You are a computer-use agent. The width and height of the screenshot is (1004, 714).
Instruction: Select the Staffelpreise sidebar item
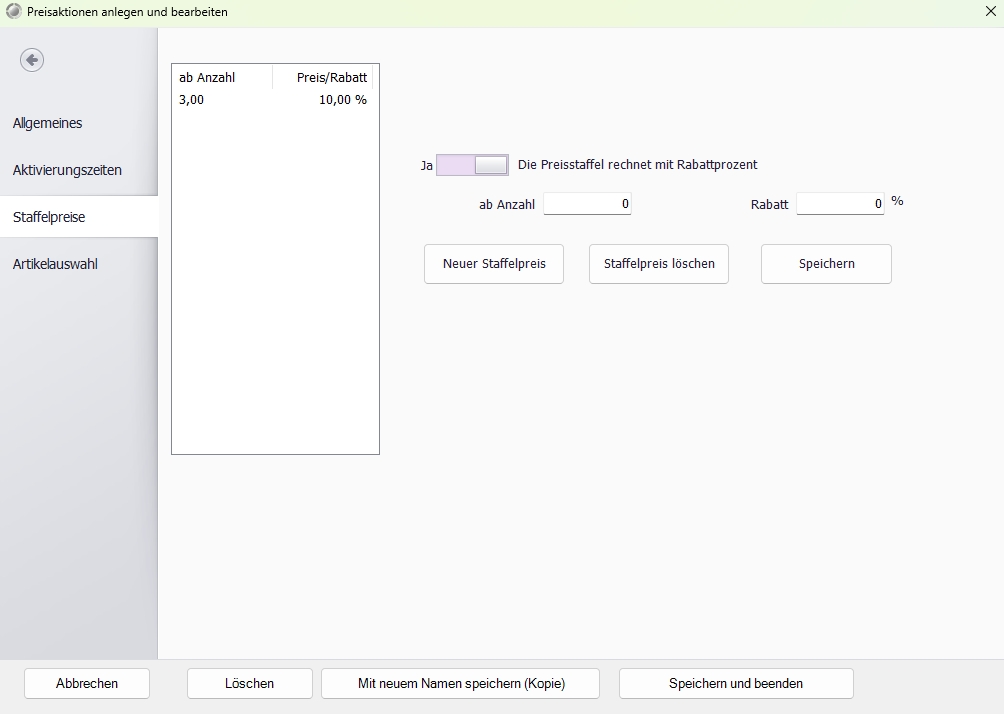[x=49, y=217]
